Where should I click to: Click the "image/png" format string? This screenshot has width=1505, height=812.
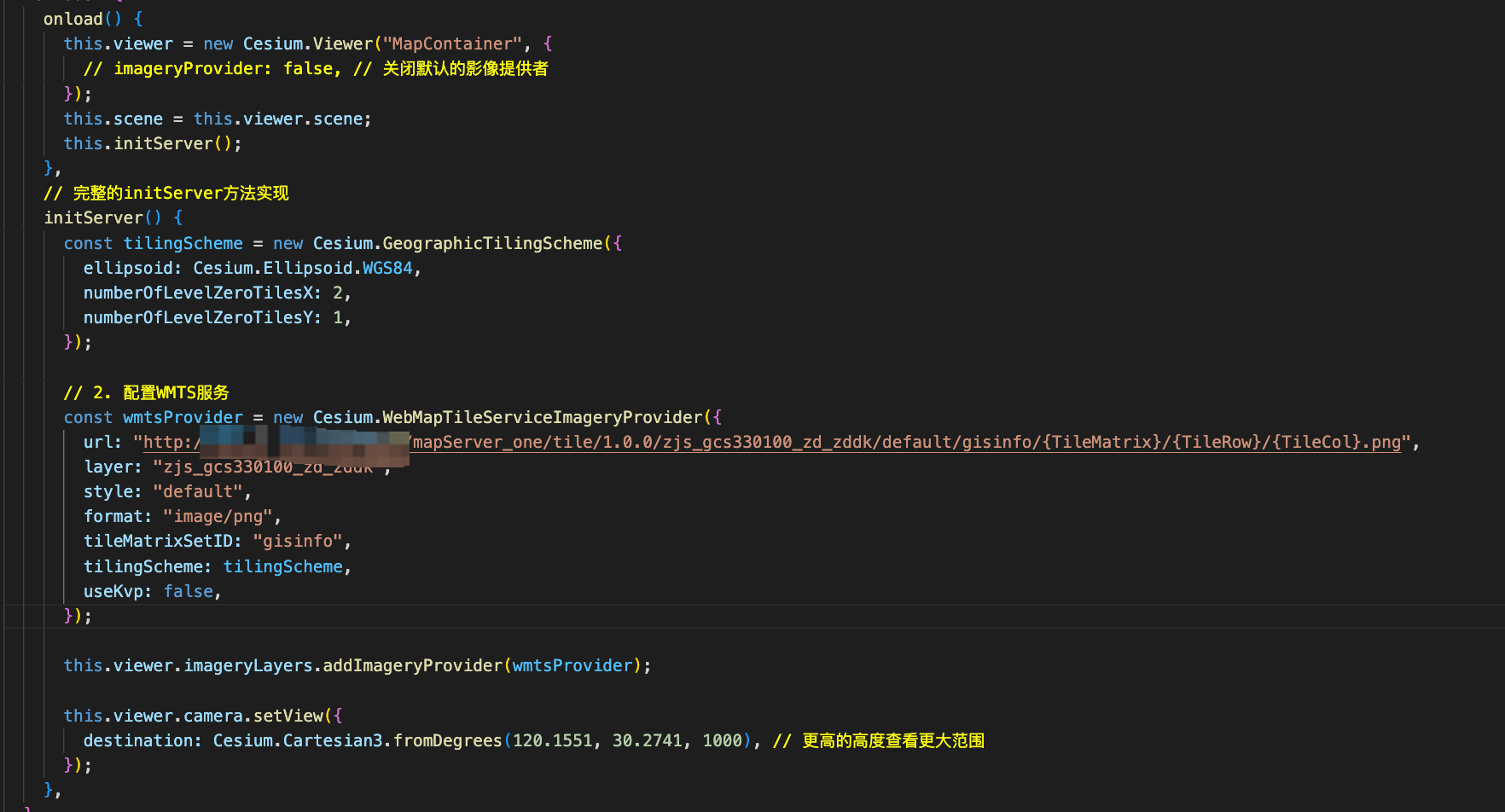point(218,516)
